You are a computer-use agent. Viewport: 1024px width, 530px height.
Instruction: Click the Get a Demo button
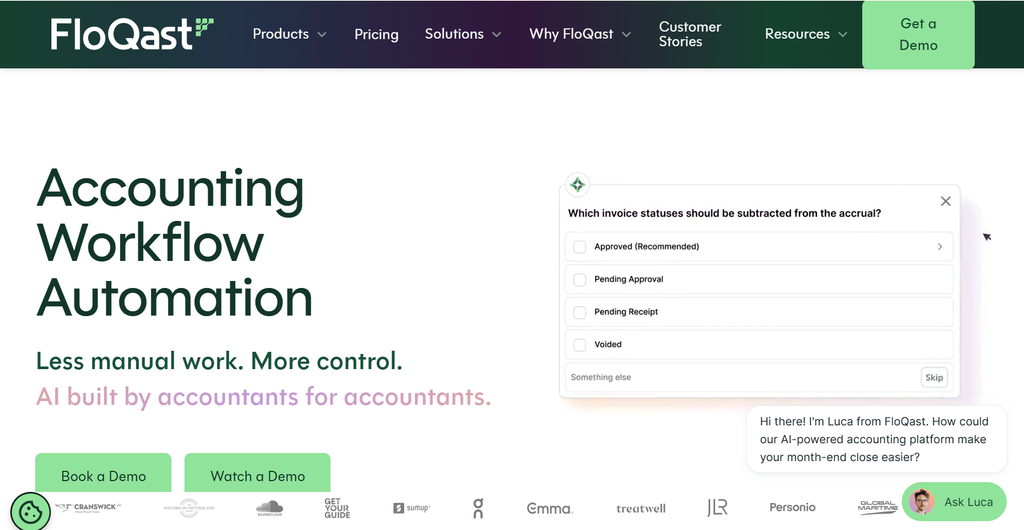(x=918, y=34)
